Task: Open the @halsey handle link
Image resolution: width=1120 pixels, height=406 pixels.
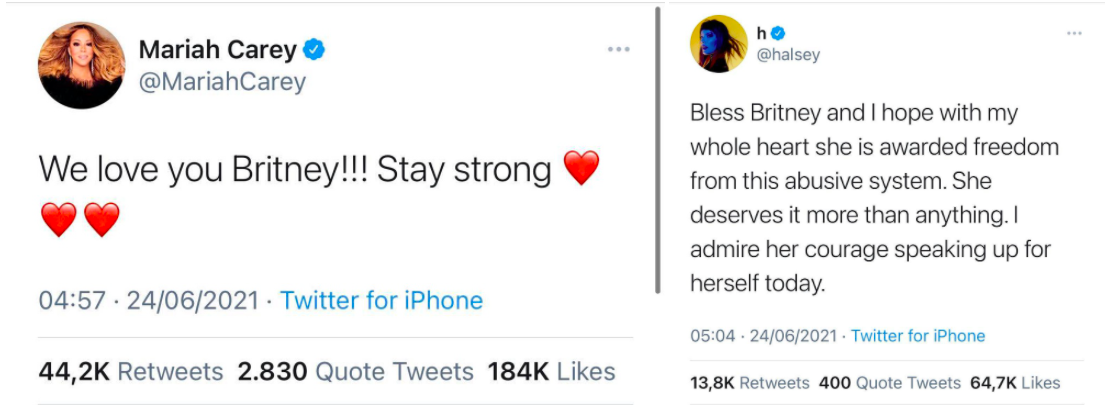Action: point(787,55)
